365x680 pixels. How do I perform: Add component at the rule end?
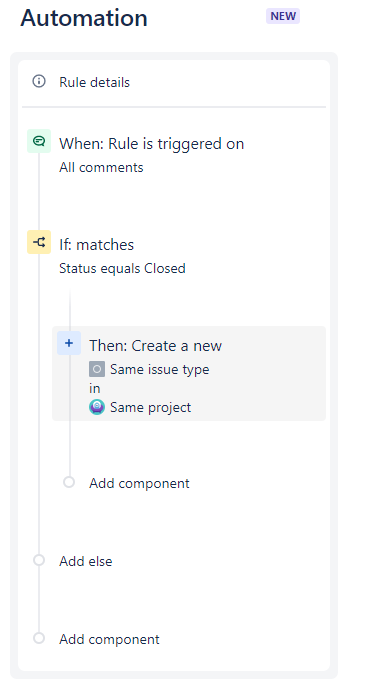109,639
